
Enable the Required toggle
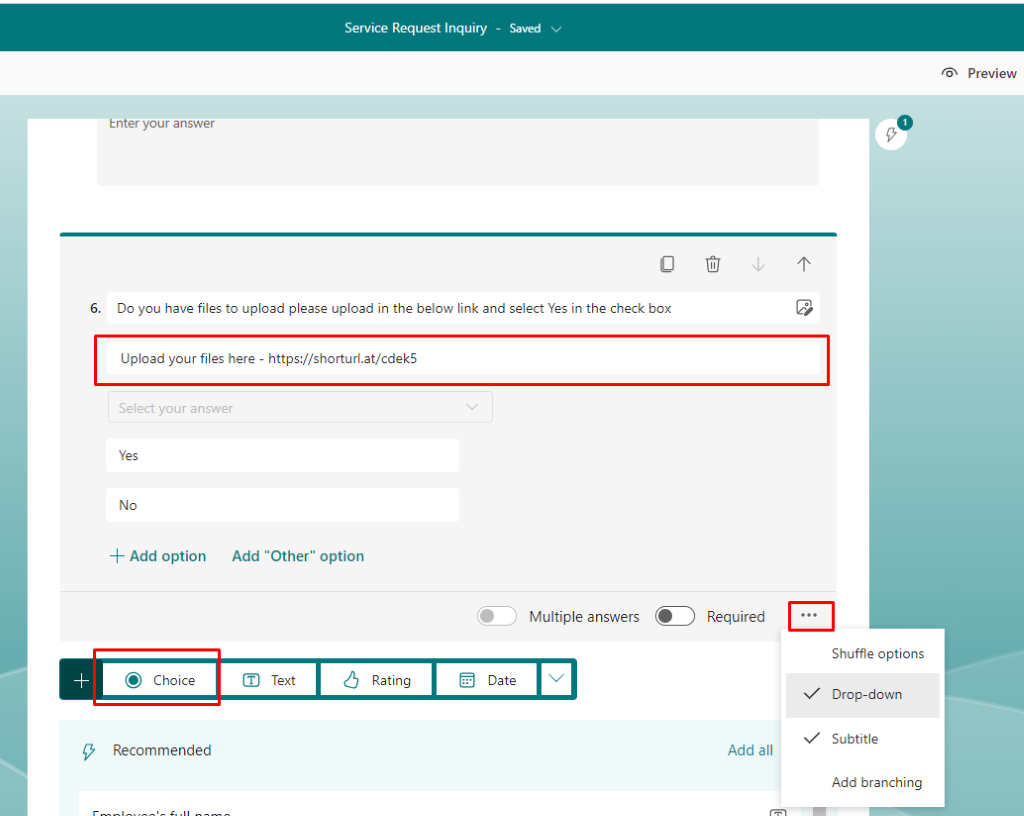pyautogui.click(x=675, y=617)
